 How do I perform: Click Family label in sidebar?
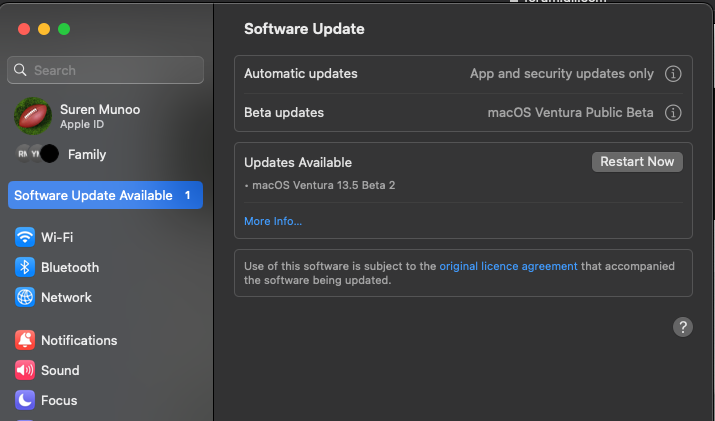click(87, 155)
